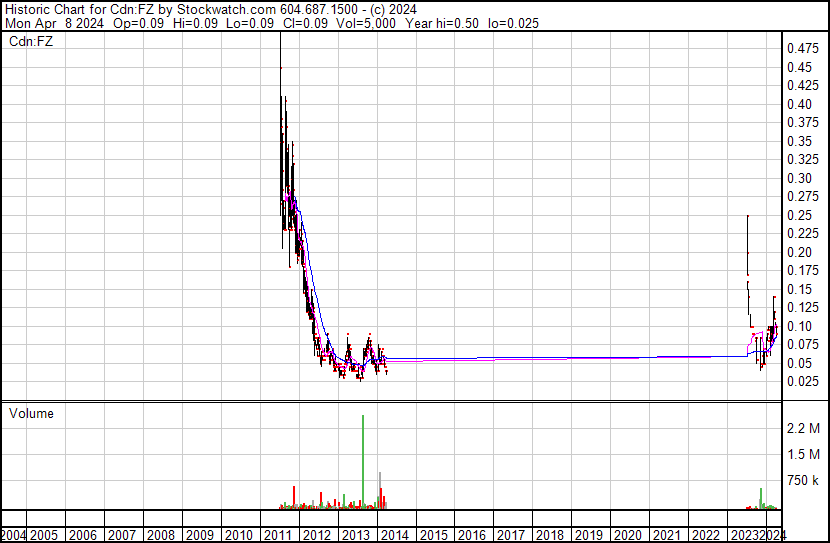Click the 0.25 price axis label

coord(799,215)
